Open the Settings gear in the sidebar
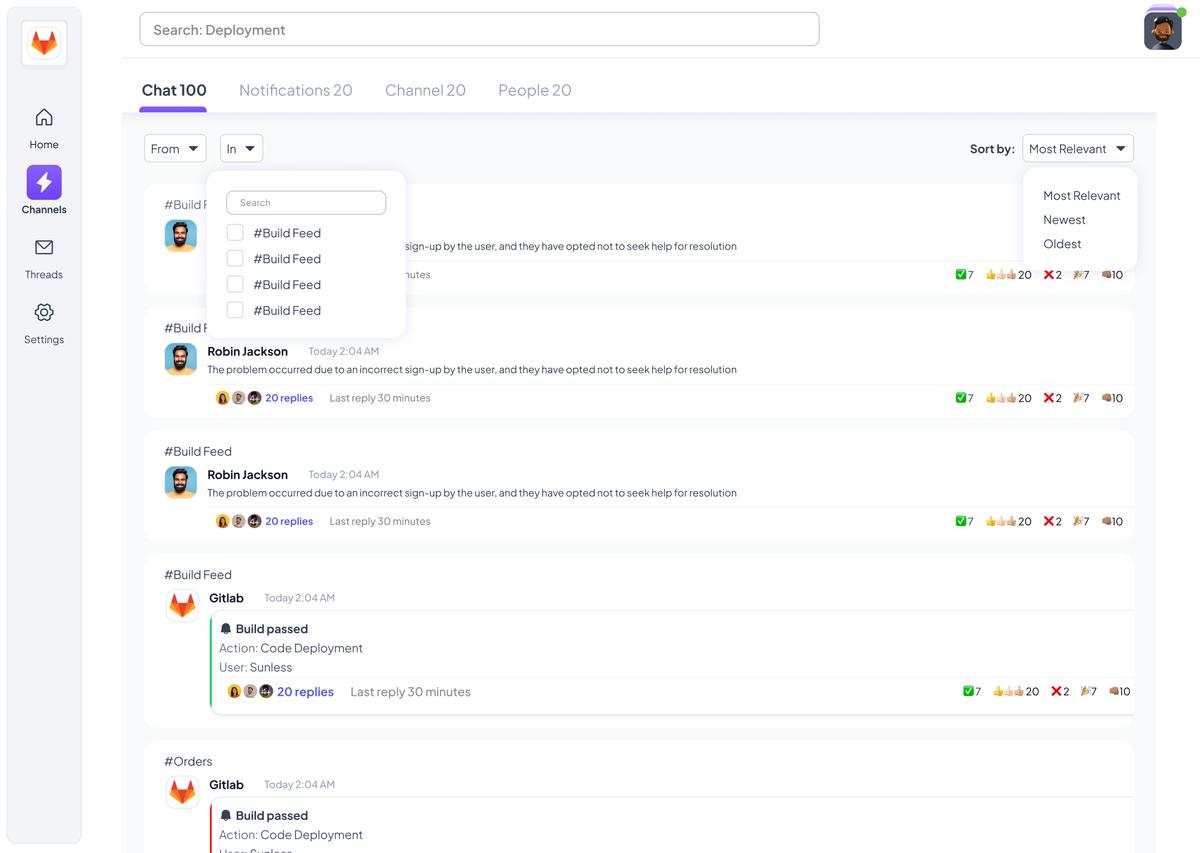The height and width of the screenshot is (853, 1200). point(44,312)
